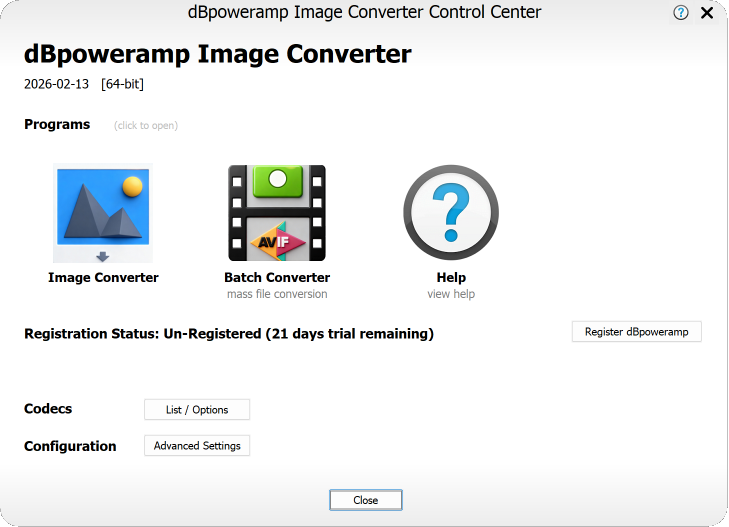This screenshot has height=527, width=729.
Task: Click the "Help" text label under the icon
Action: pyautogui.click(x=451, y=278)
